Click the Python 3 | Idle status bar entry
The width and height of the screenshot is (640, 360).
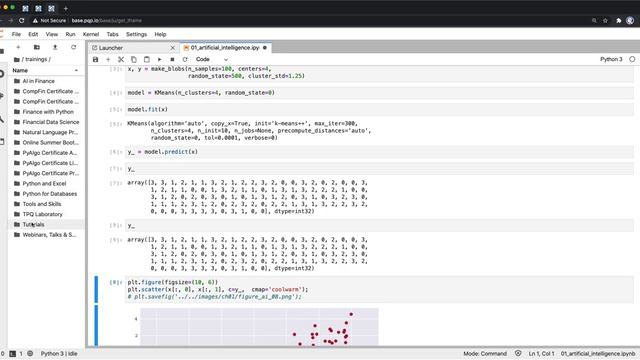59,354
